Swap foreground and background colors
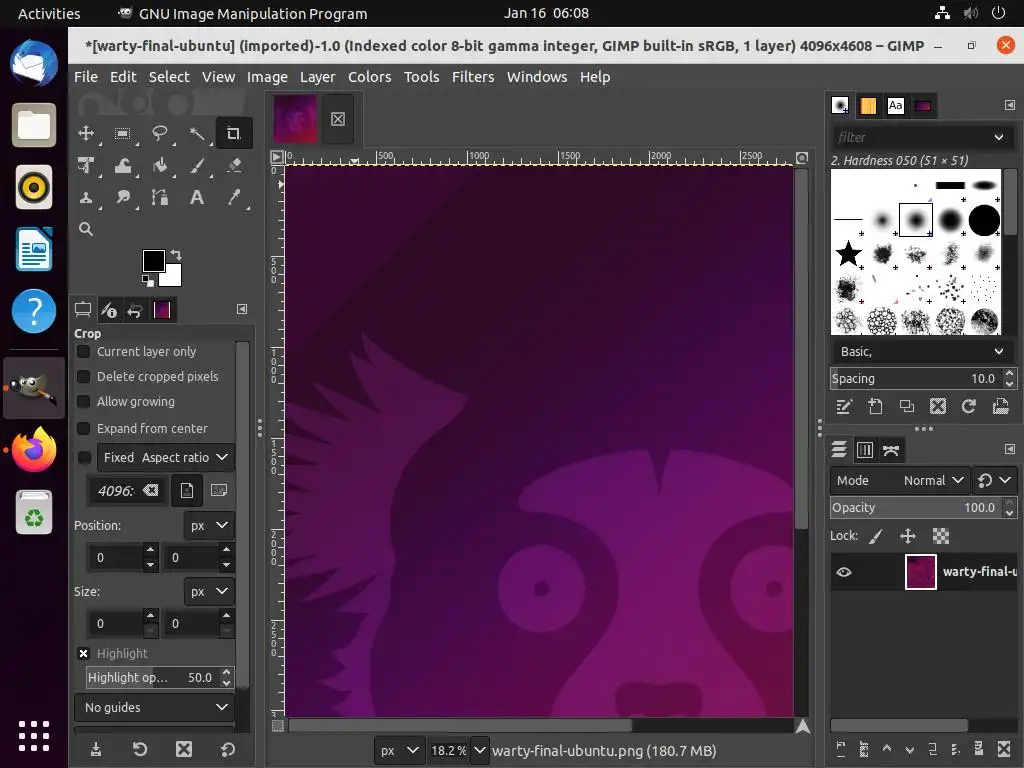The image size is (1024, 768). (x=176, y=255)
